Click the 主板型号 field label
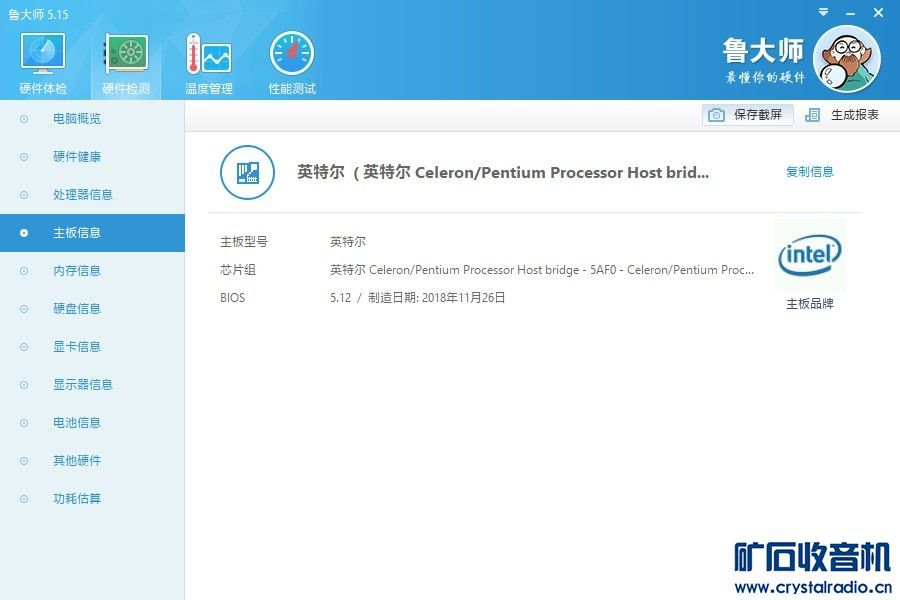 coord(244,242)
